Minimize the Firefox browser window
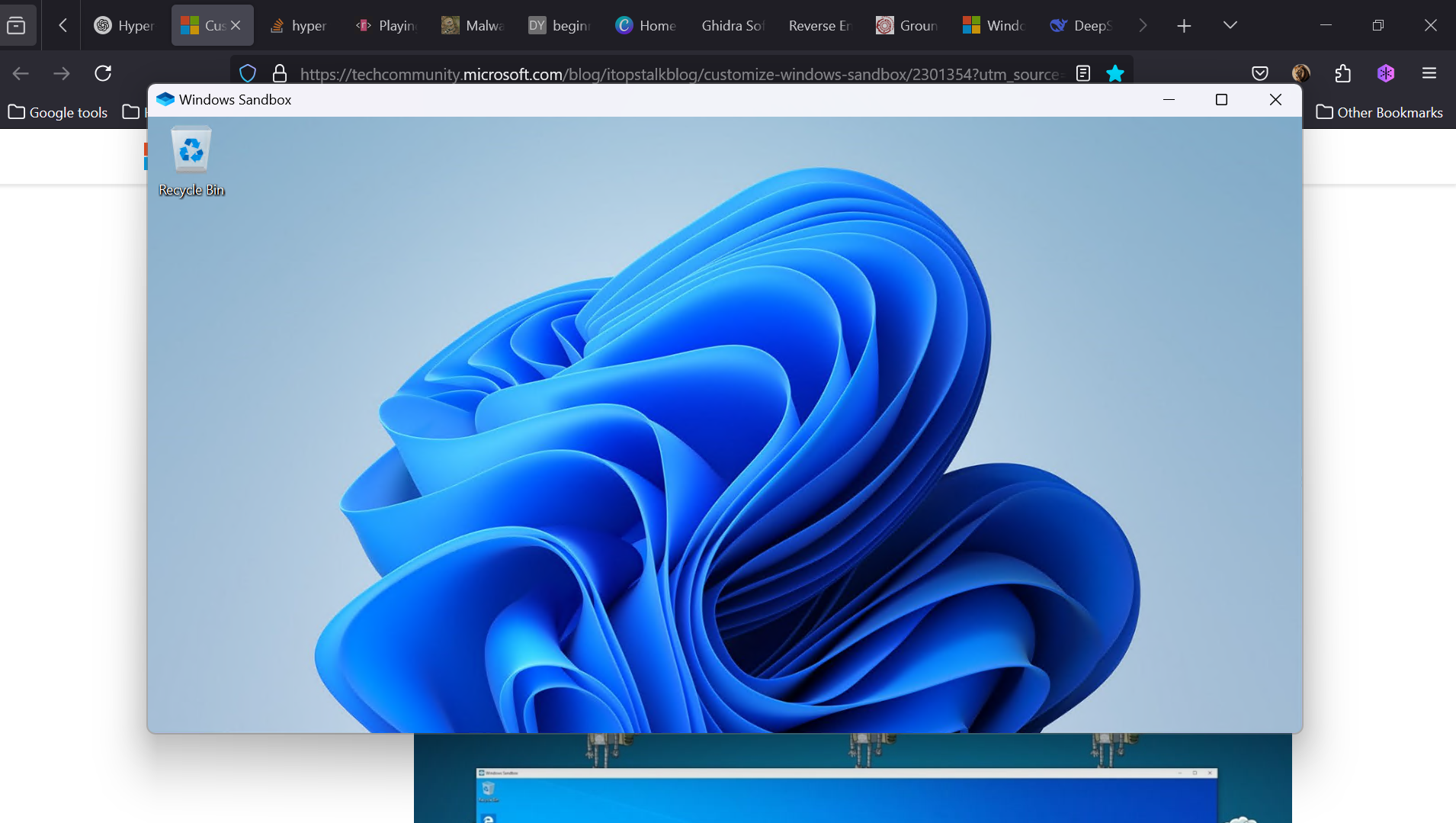Screen dimensions: 1456x823 pos(1326,25)
